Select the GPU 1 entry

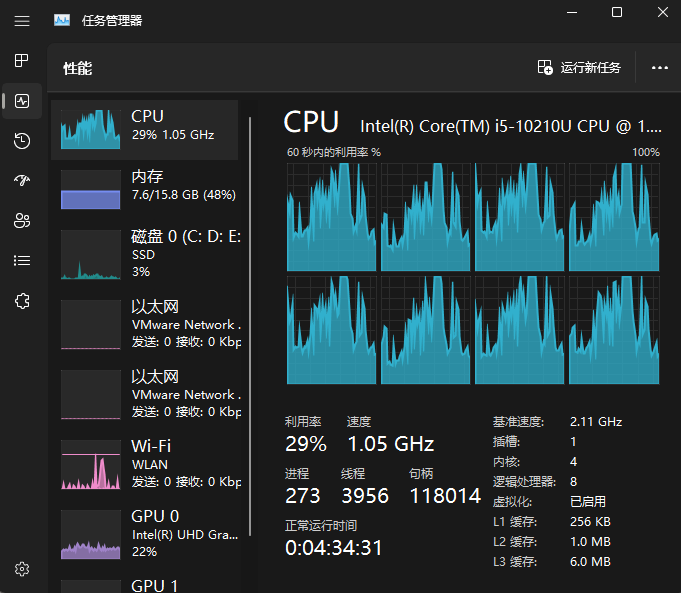144,583
